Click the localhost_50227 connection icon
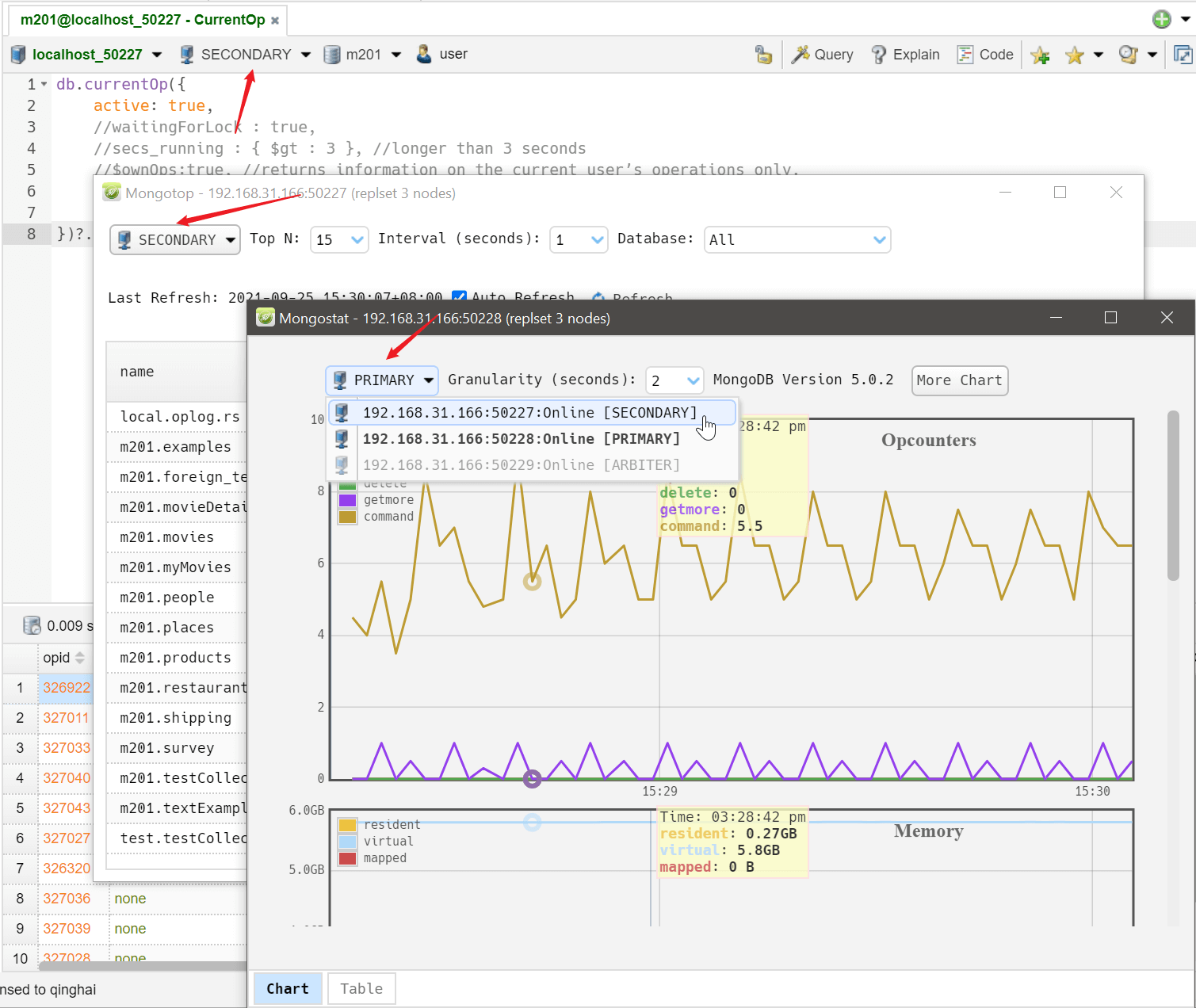 [x=18, y=55]
